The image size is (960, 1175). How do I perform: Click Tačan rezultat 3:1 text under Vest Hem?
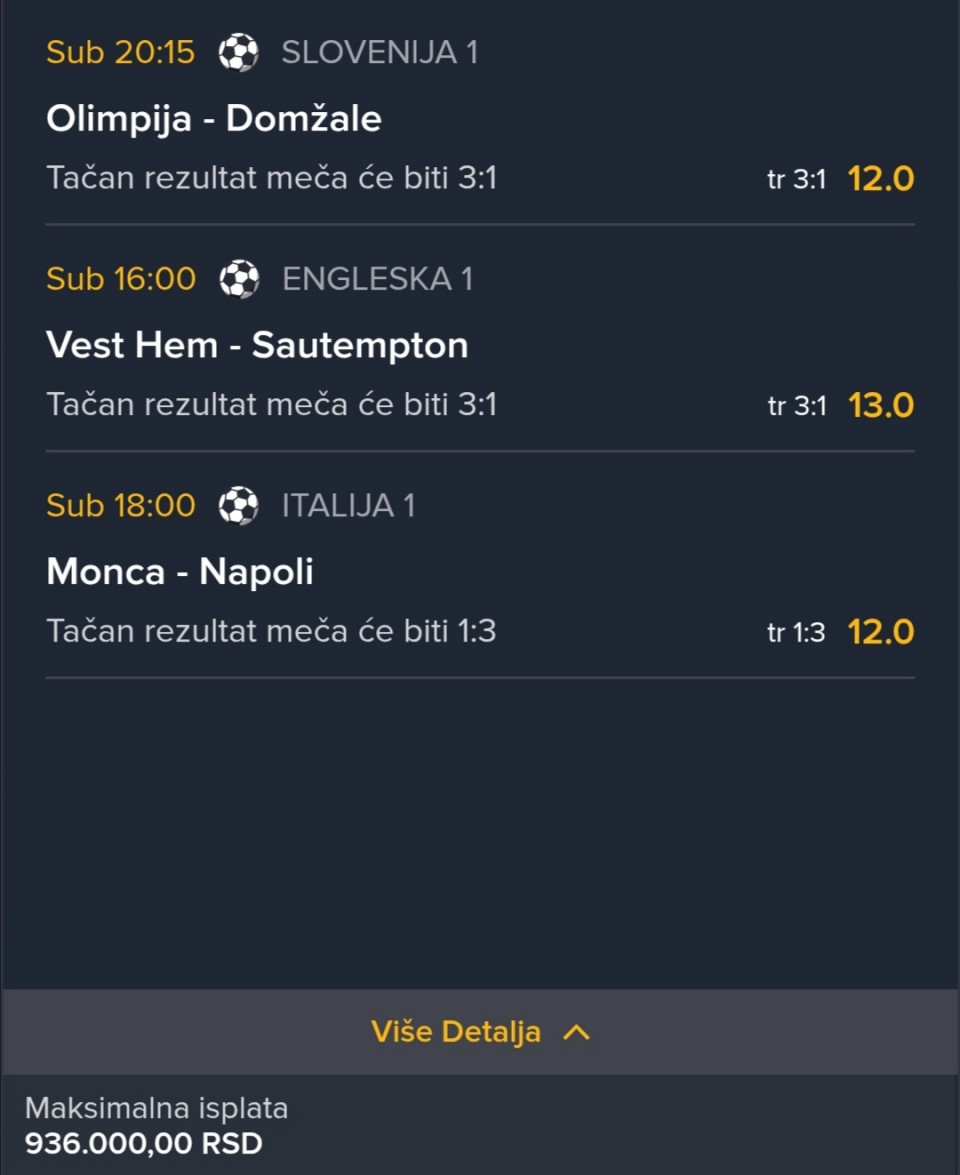coord(271,405)
